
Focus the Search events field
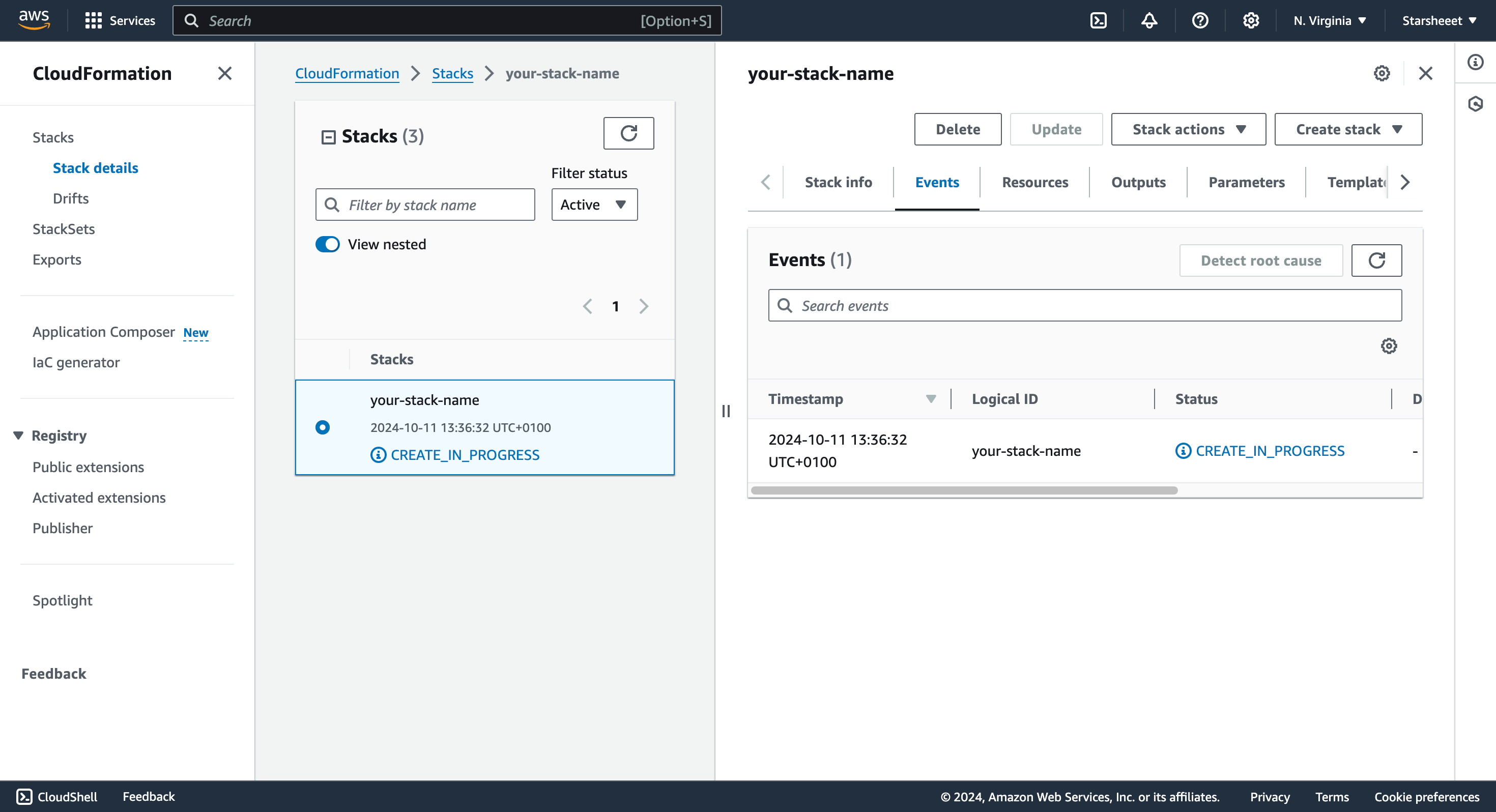click(1085, 305)
